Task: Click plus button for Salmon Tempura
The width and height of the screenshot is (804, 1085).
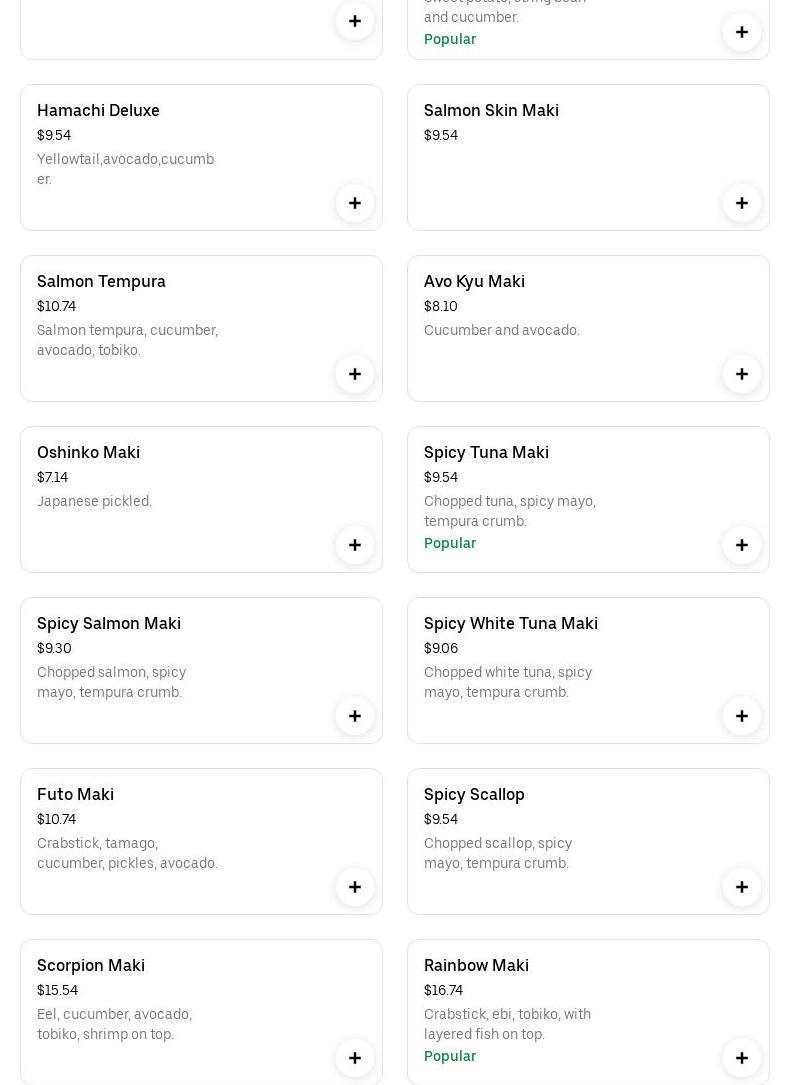Action: pyautogui.click(x=355, y=374)
